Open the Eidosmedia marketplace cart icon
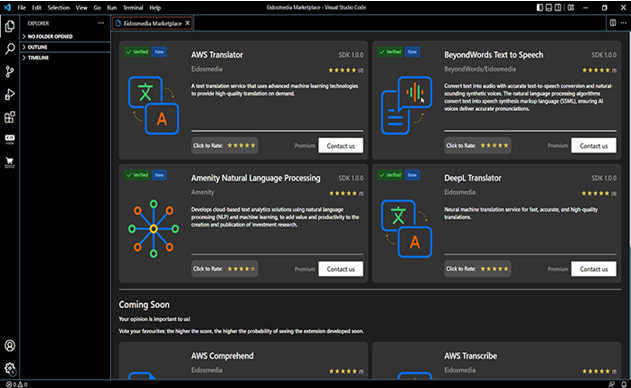This screenshot has width=631, height=388. [10, 162]
